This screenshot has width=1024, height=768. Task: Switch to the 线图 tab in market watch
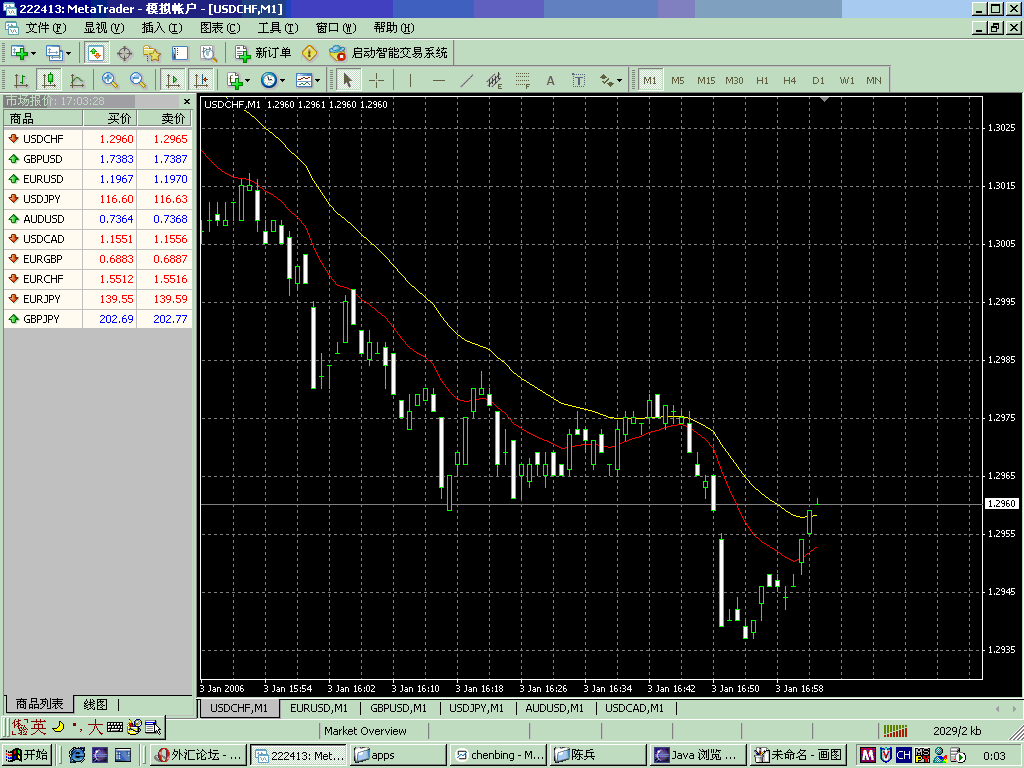97,704
